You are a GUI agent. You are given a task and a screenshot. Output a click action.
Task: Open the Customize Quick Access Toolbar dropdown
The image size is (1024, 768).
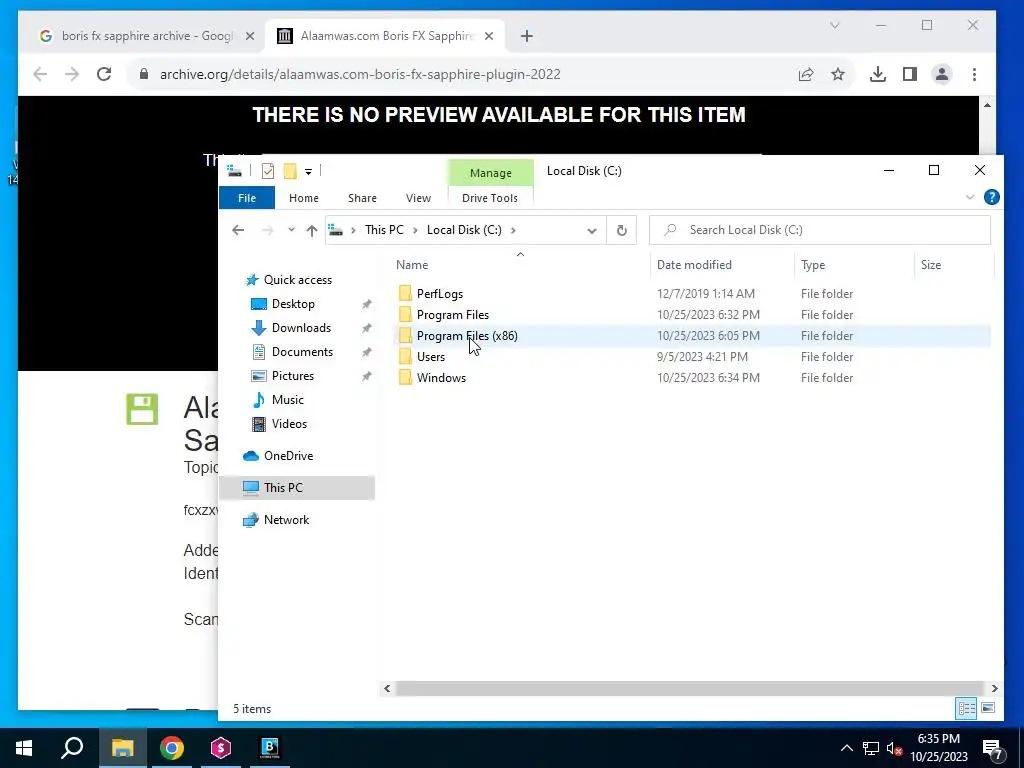[x=308, y=172]
